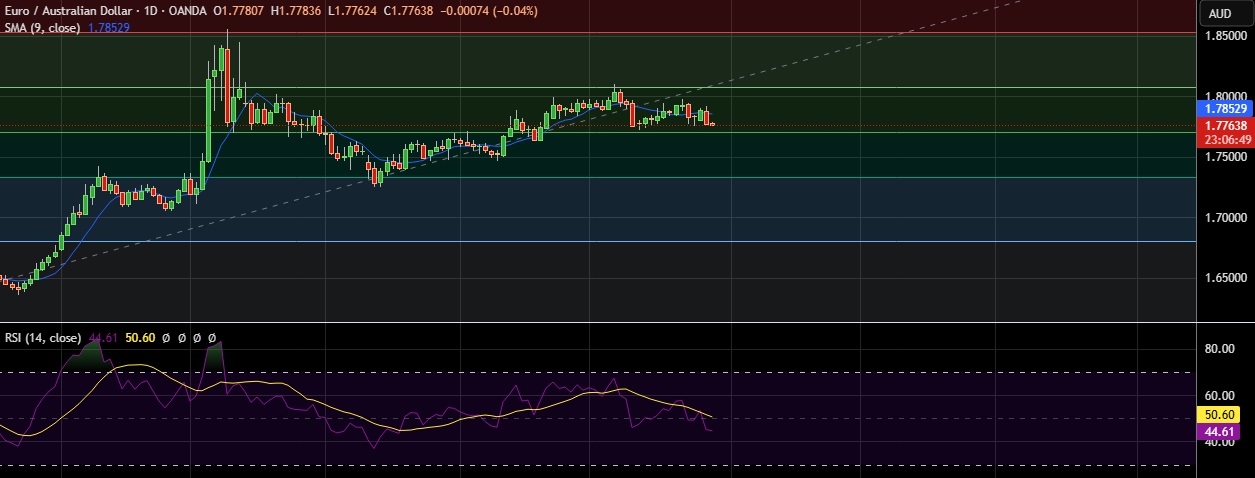Click the red 1.77638 current price label
This screenshot has height=478, width=1255.
1224,125
